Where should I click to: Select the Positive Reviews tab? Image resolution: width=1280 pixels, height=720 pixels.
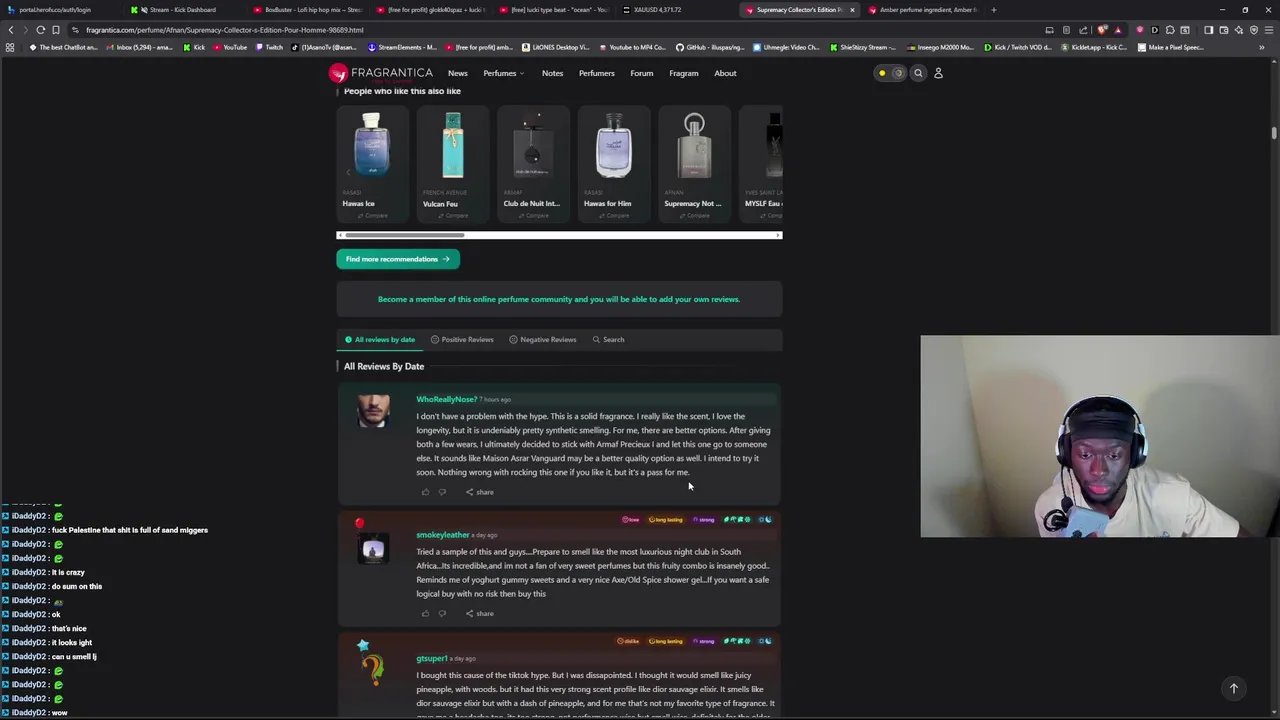pos(462,339)
